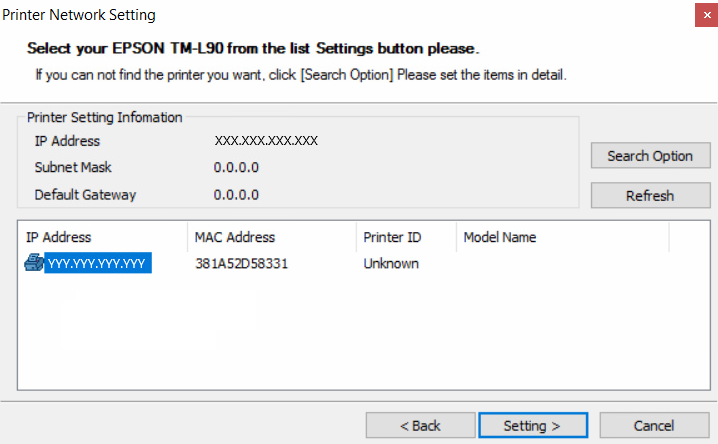
Task: Click the Printer ID column header
Action: click(x=404, y=237)
